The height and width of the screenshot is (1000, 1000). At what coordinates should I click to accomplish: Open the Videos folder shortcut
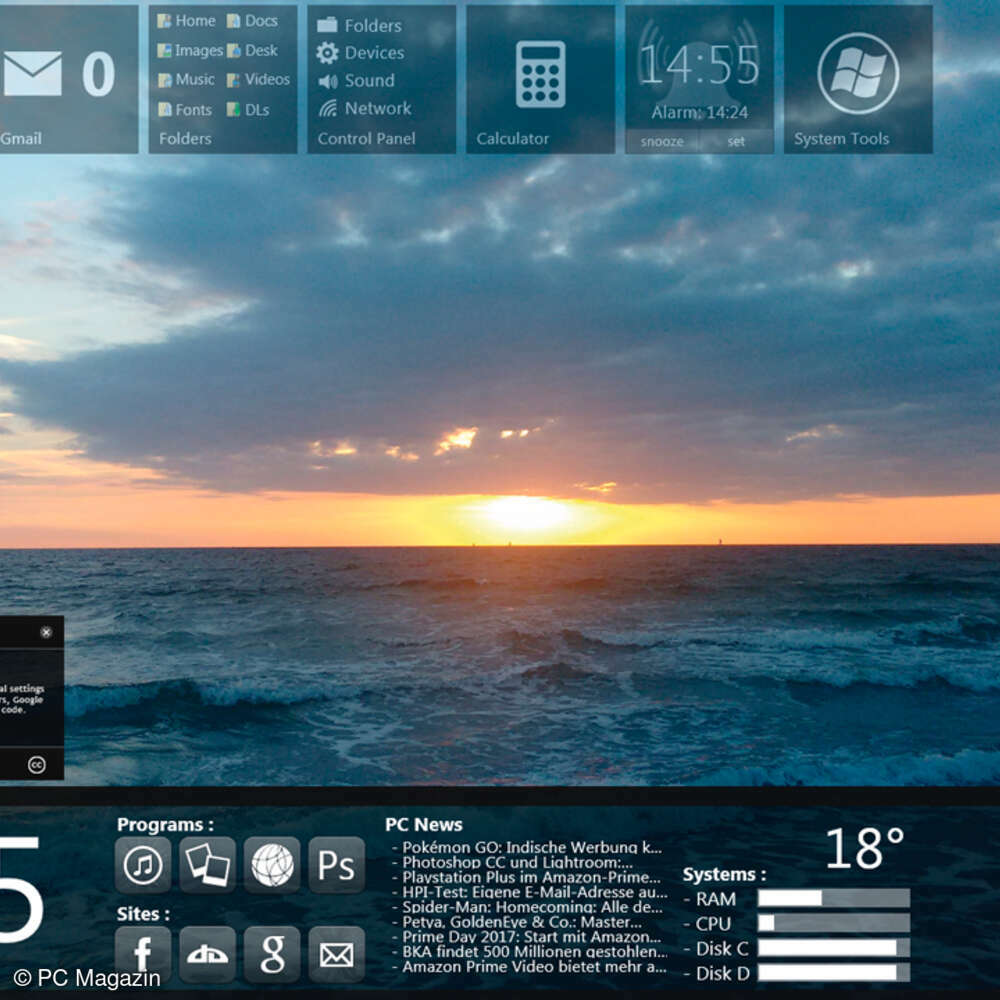pyautogui.click(x=262, y=79)
